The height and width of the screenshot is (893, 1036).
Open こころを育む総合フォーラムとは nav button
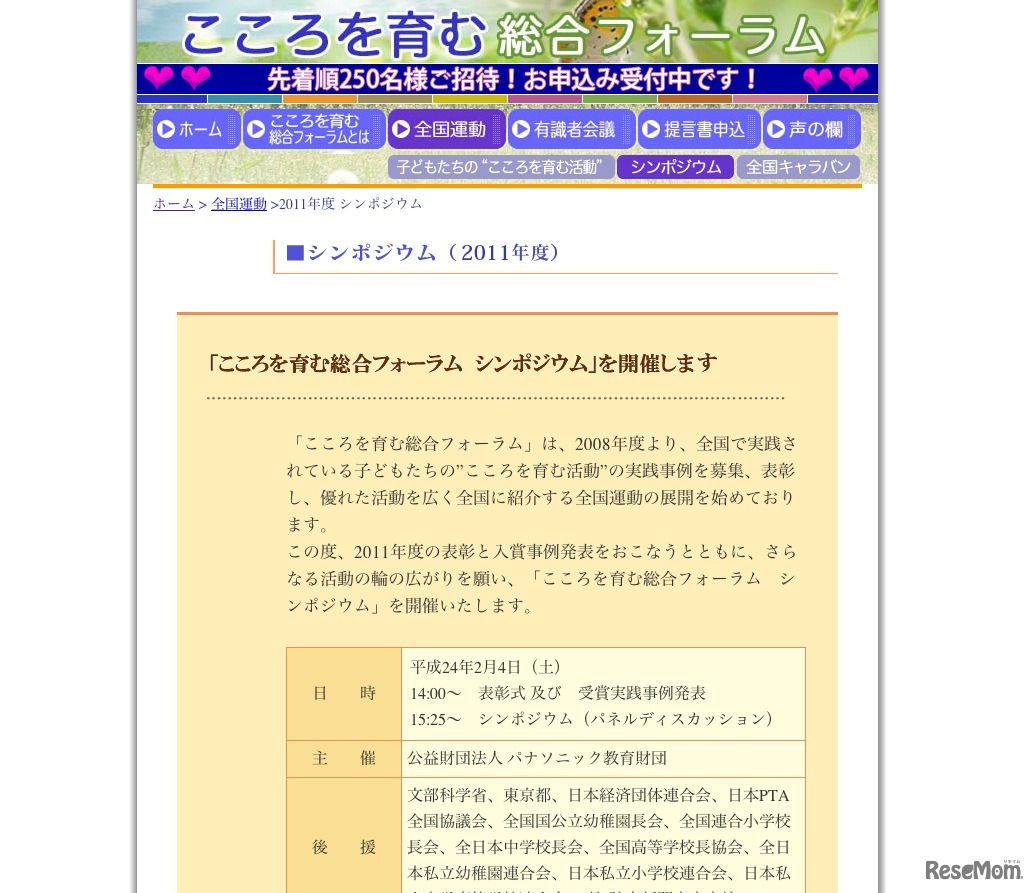[314, 129]
